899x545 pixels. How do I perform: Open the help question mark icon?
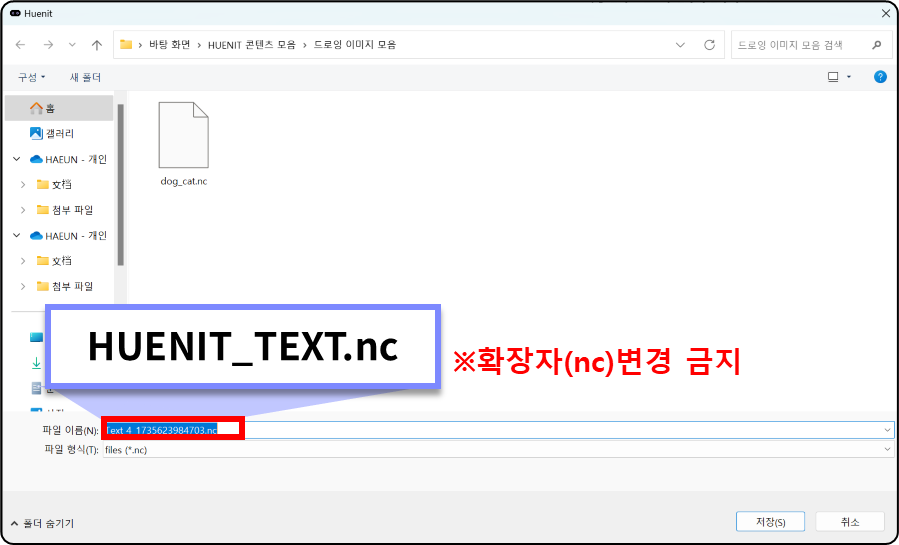pyautogui.click(x=880, y=77)
